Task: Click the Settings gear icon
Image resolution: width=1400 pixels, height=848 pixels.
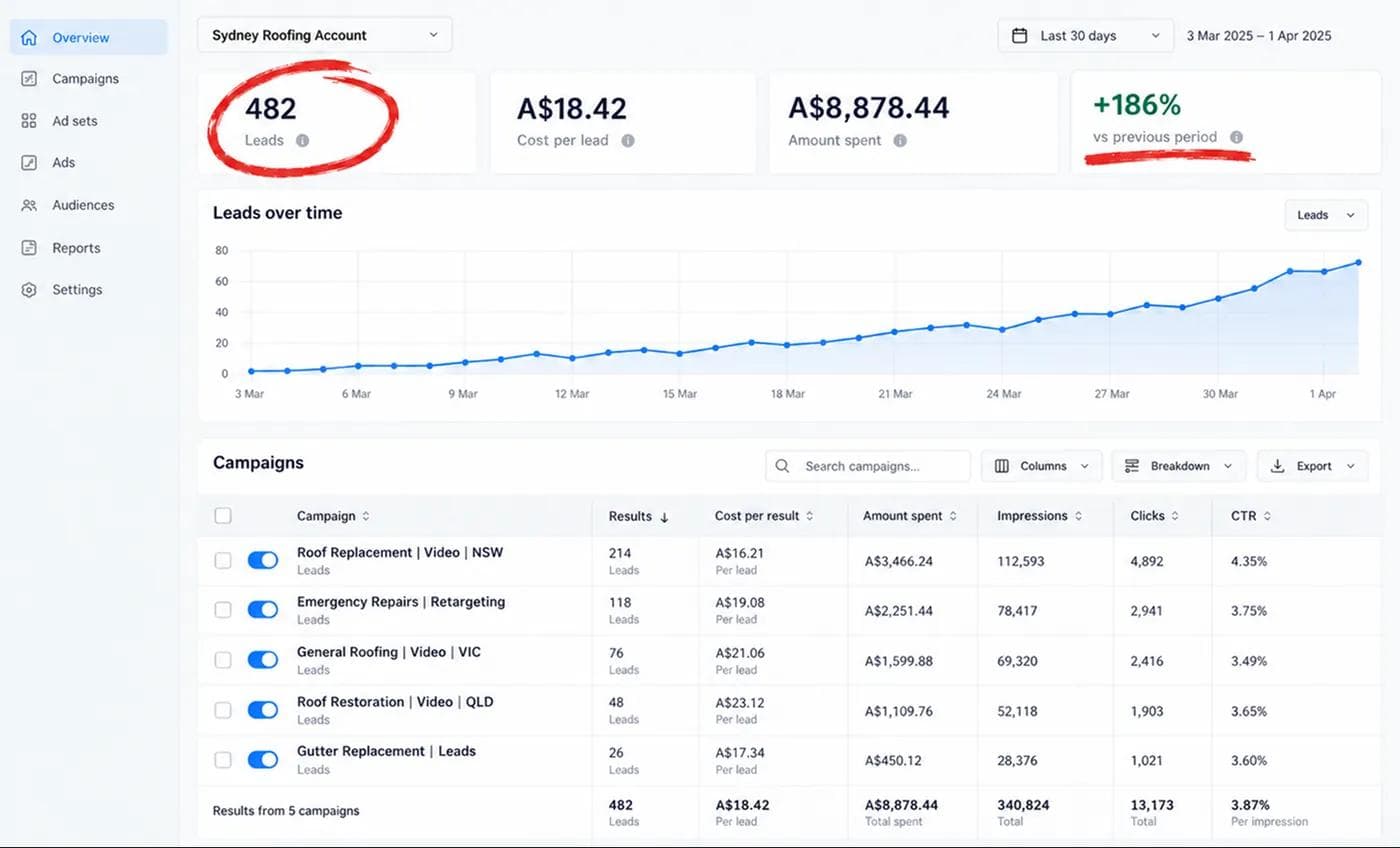Action: pos(29,290)
